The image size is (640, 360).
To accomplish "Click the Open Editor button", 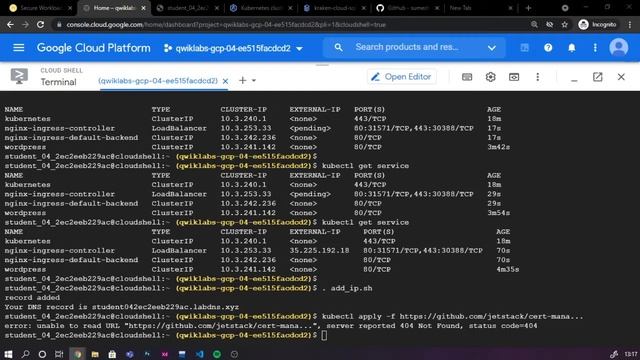I will click(x=402, y=77).
